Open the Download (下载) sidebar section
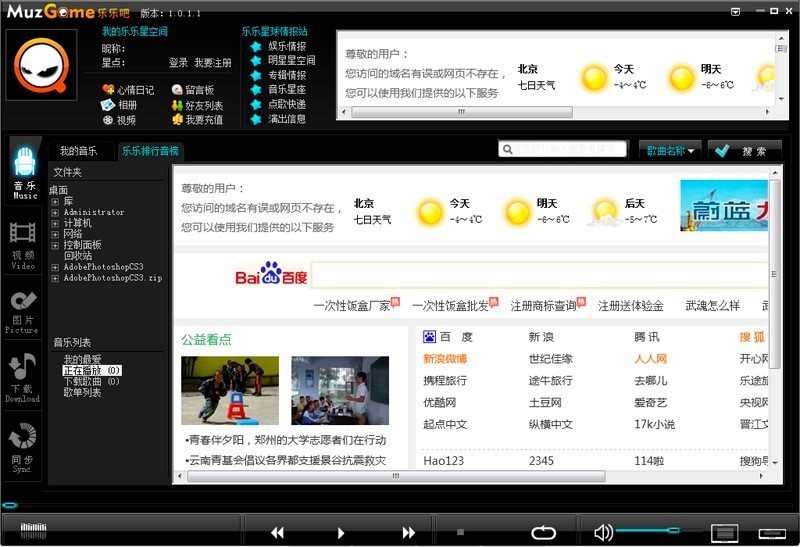The height and width of the screenshot is (547, 800). 23,377
